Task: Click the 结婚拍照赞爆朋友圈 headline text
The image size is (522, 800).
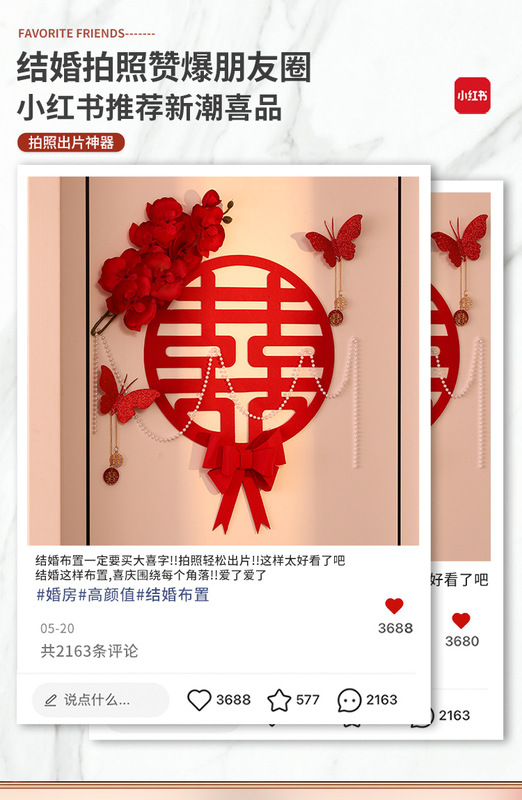Action: coord(164,67)
